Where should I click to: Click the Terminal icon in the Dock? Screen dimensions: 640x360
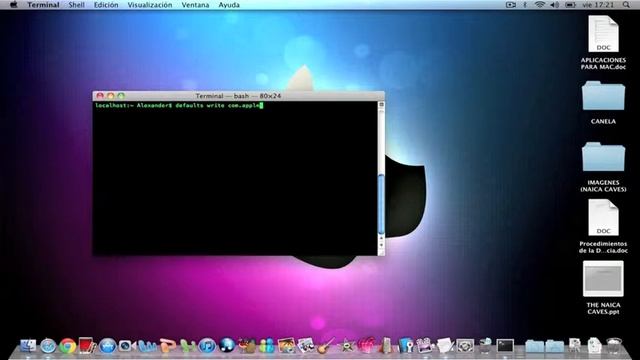(x=505, y=346)
